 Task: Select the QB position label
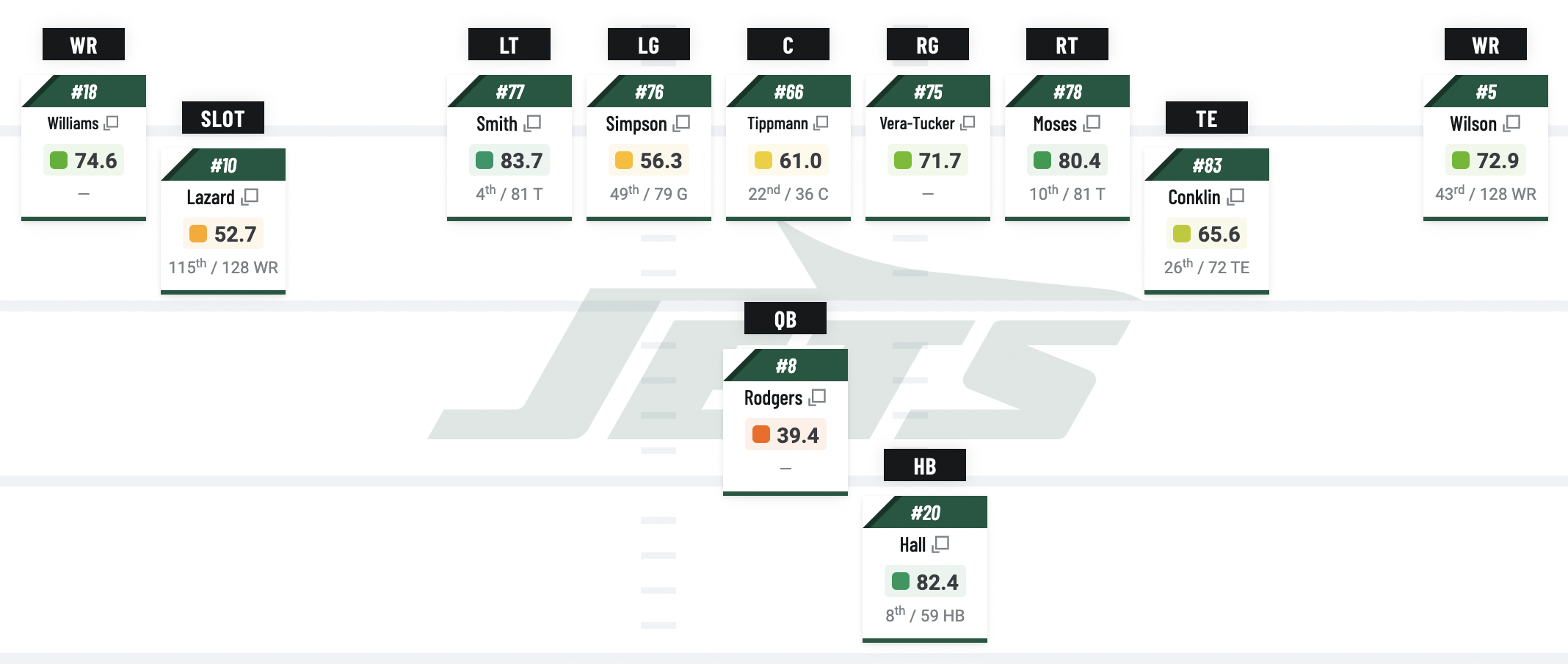(x=785, y=319)
